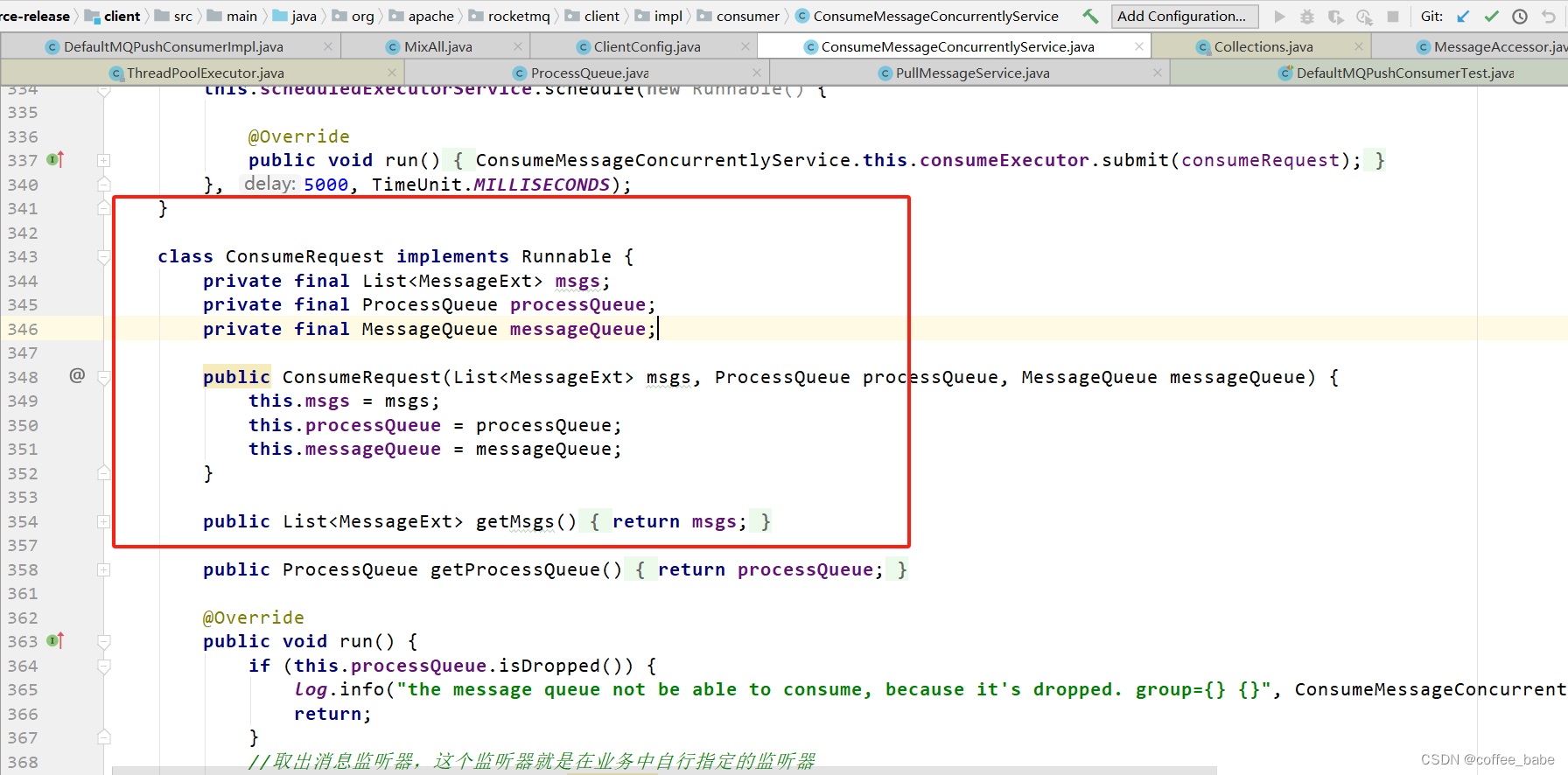The height and width of the screenshot is (775, 1568).
Task: Click the Run arrow icon in toolbar
Action: 1280,16
